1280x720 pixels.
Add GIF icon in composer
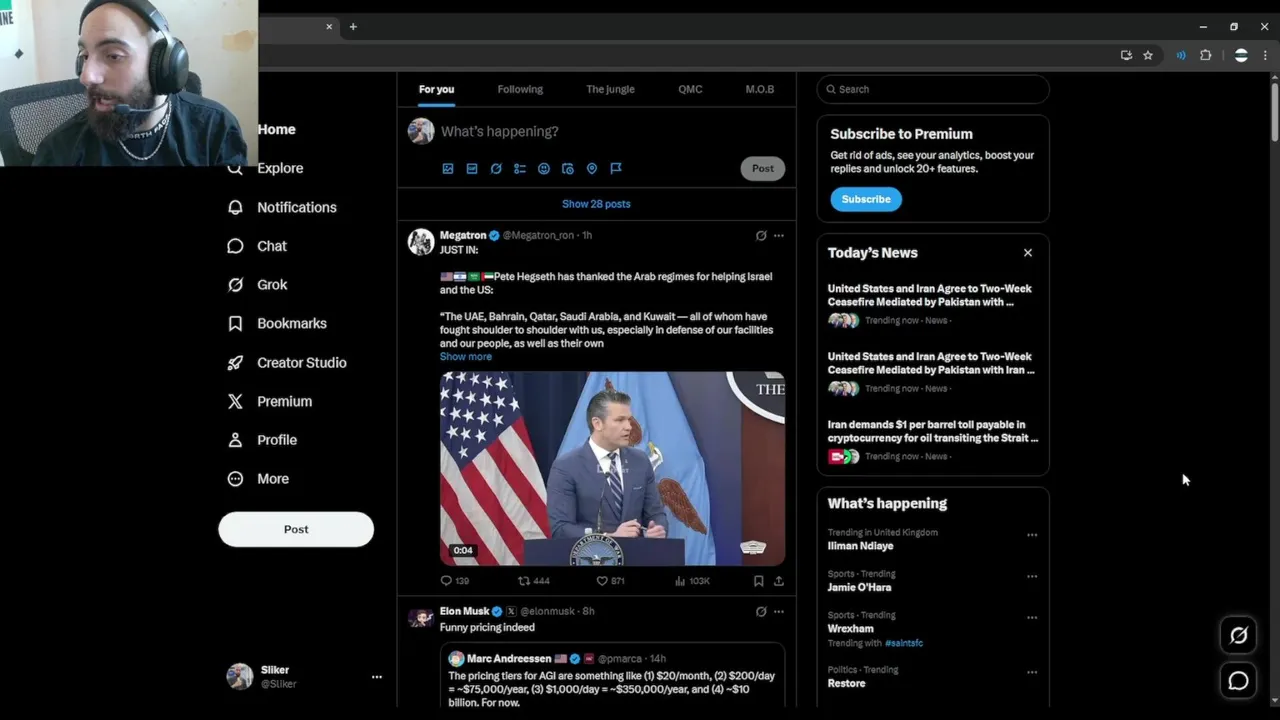tap(472, 169)
